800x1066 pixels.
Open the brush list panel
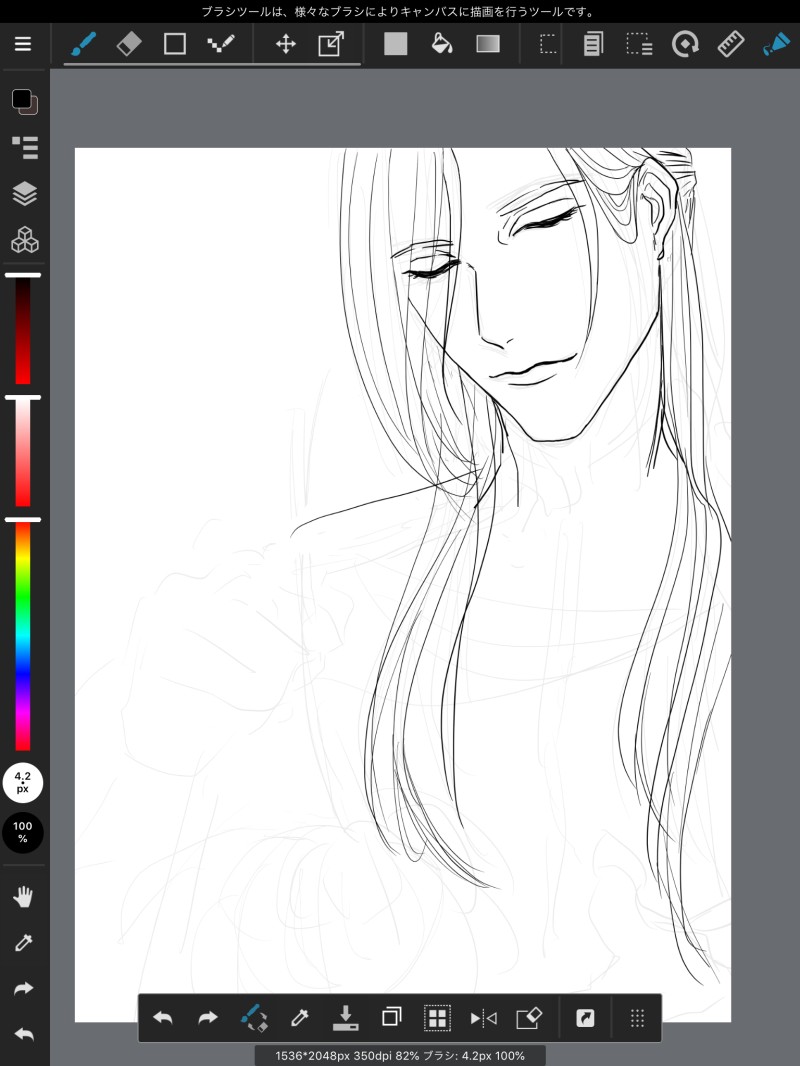point(24,148)
